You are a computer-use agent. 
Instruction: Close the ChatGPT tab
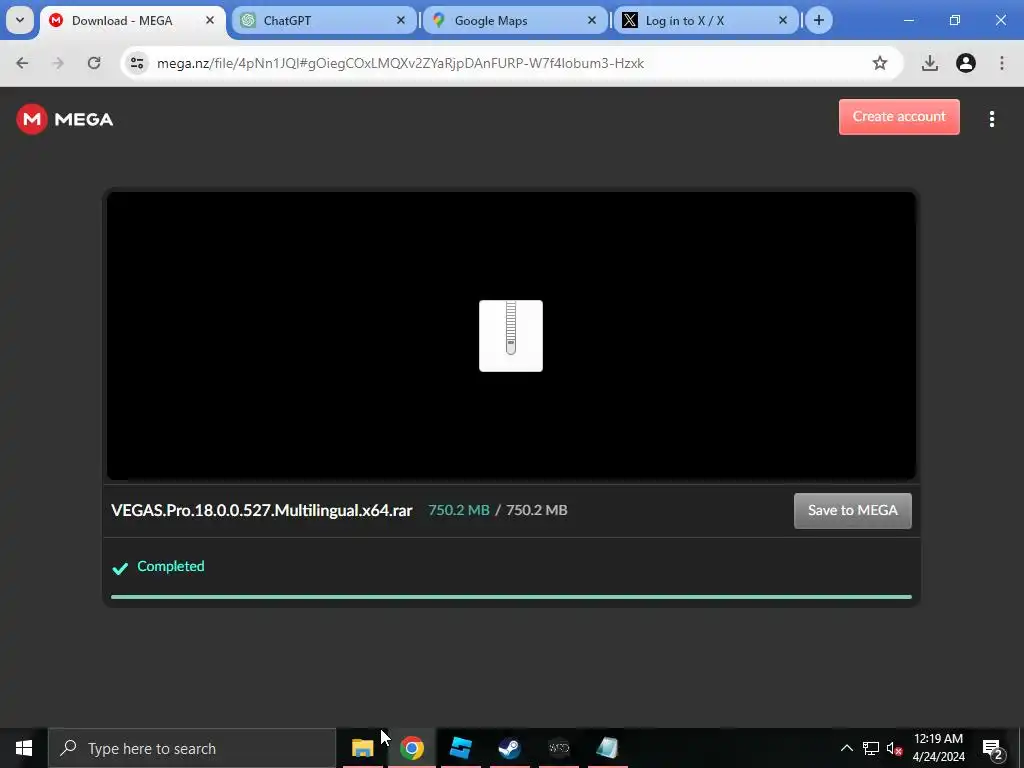pos(401,20)
